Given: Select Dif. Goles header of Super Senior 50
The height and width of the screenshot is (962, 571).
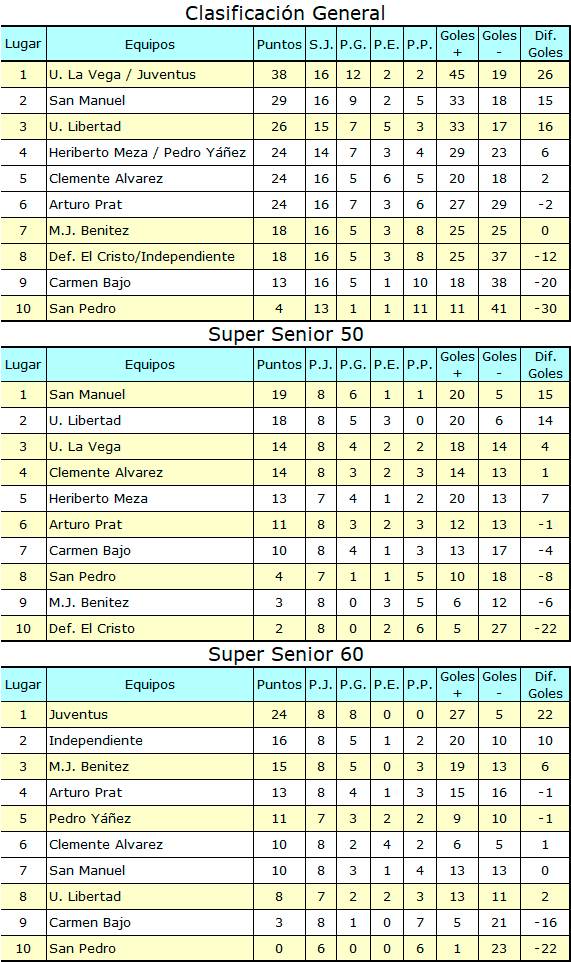Looking at the screenshot, I should click(545, 364).
